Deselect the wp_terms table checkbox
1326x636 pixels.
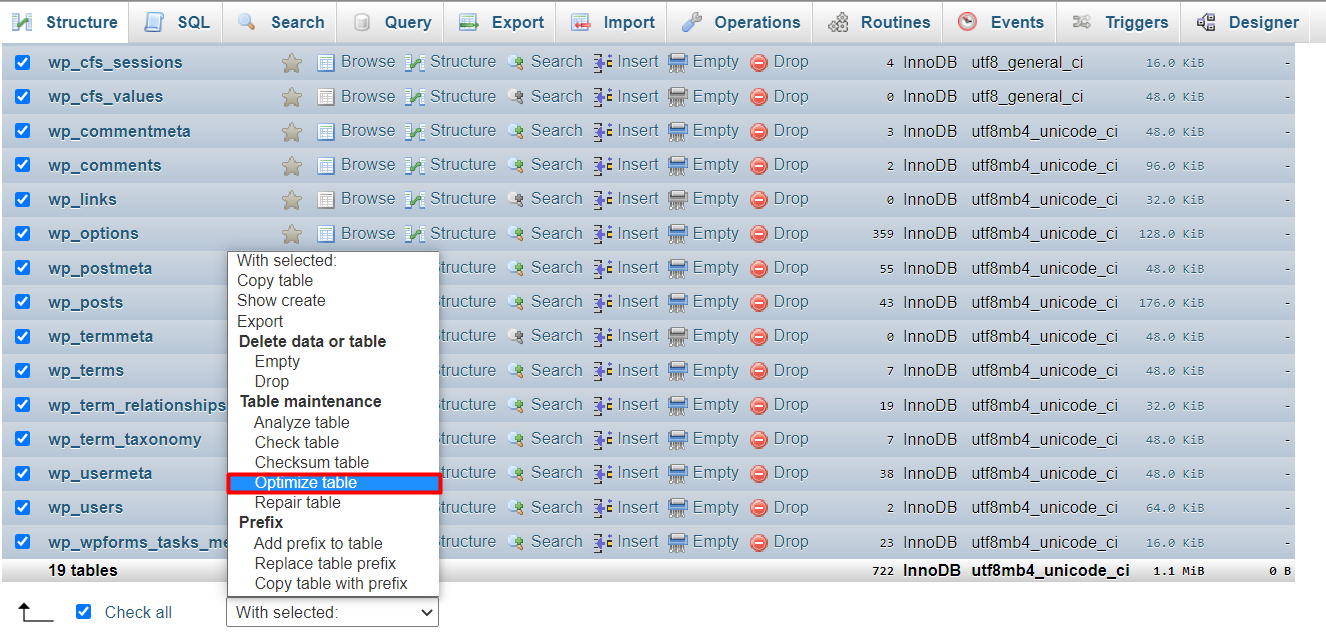coord(22,369)
